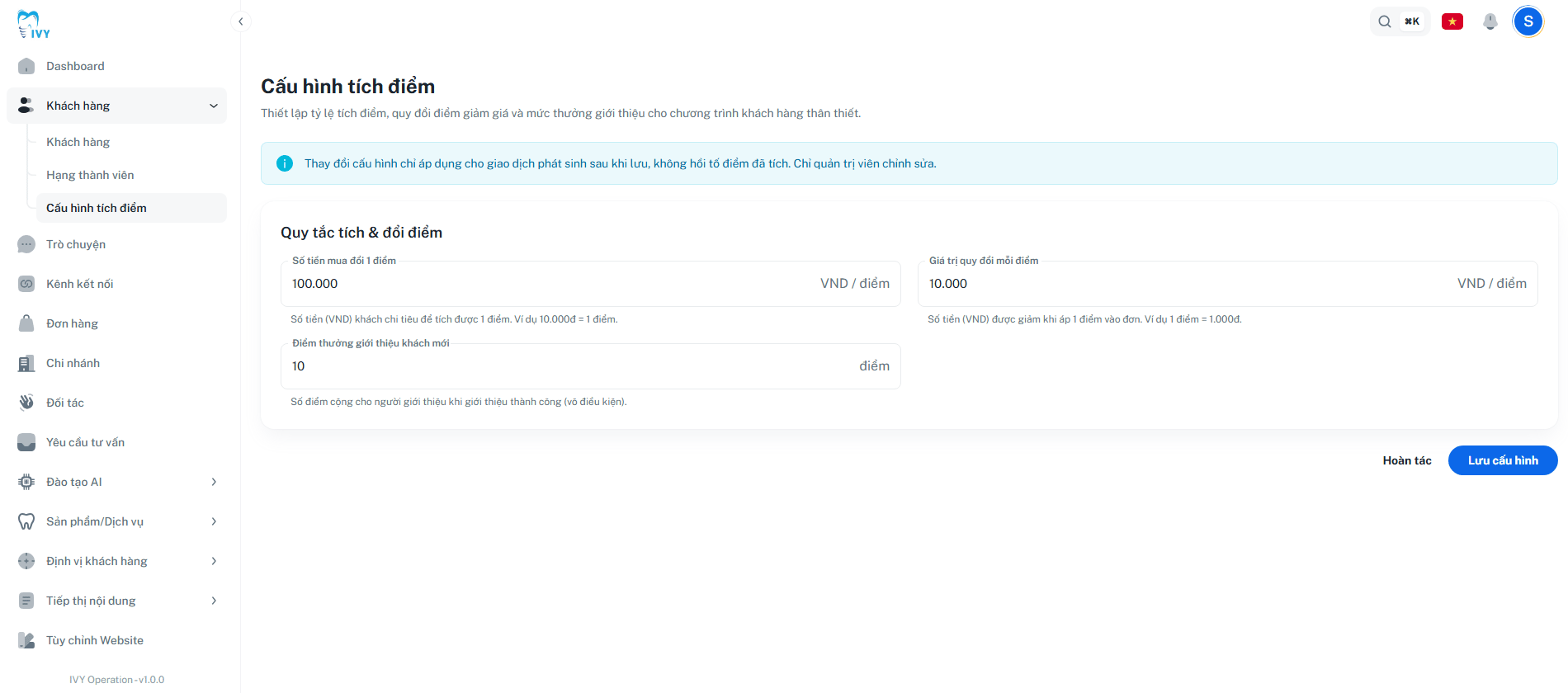The height and width of the screenshot is (693, 1568).
Task: Focus the Giá trị quy đổi mỗi điểm field
Action: coord(1228,284)
